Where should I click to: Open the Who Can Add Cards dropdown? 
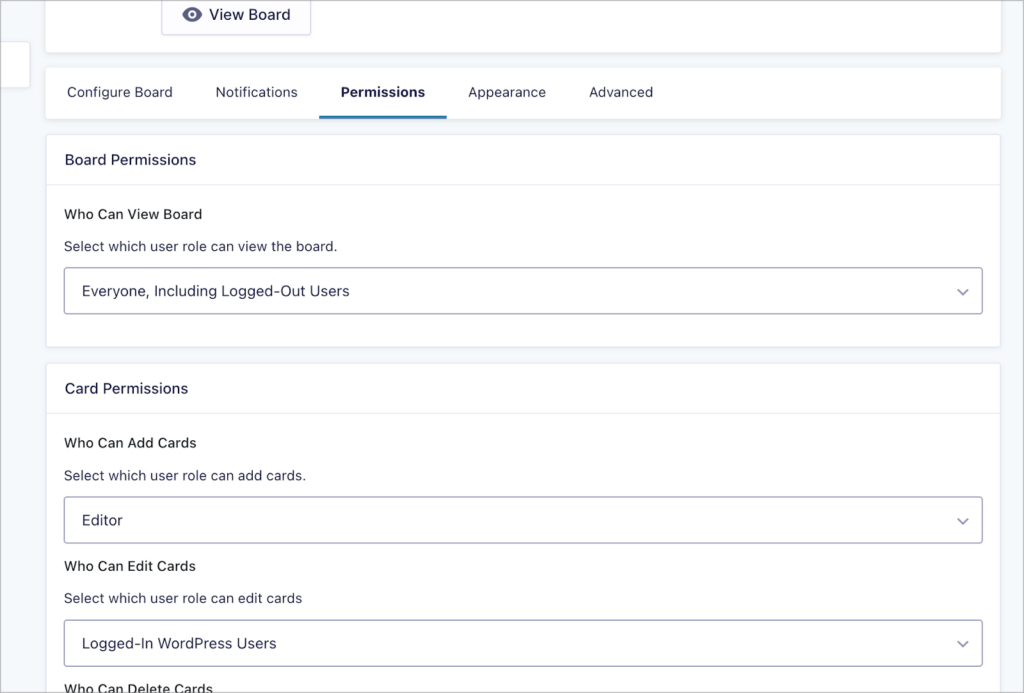[523, 520]
